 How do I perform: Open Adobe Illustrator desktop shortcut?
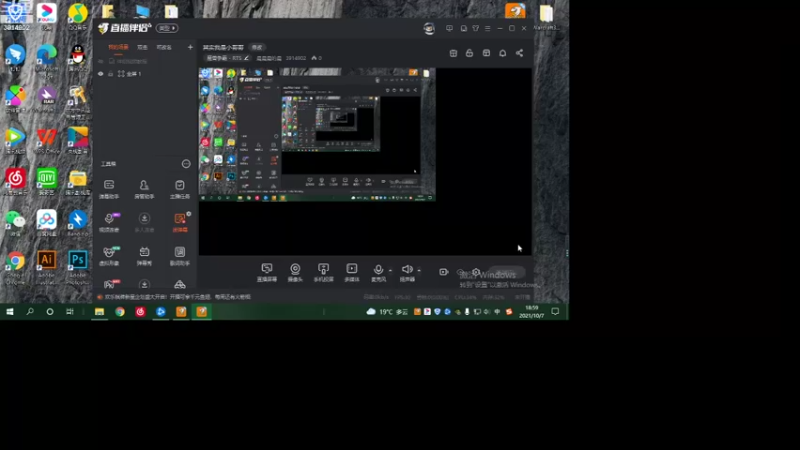(x=46, y=266)
